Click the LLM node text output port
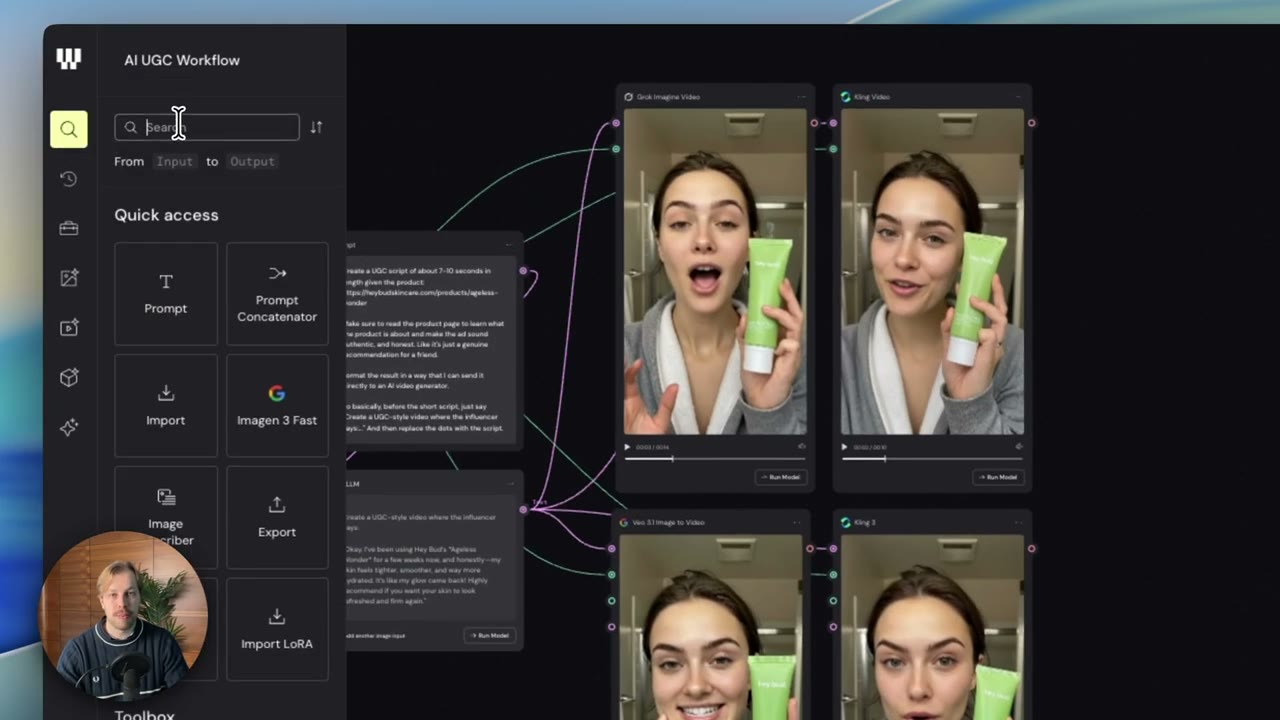Viewport: 1280px width, 720px height. (x=523, y=509)
